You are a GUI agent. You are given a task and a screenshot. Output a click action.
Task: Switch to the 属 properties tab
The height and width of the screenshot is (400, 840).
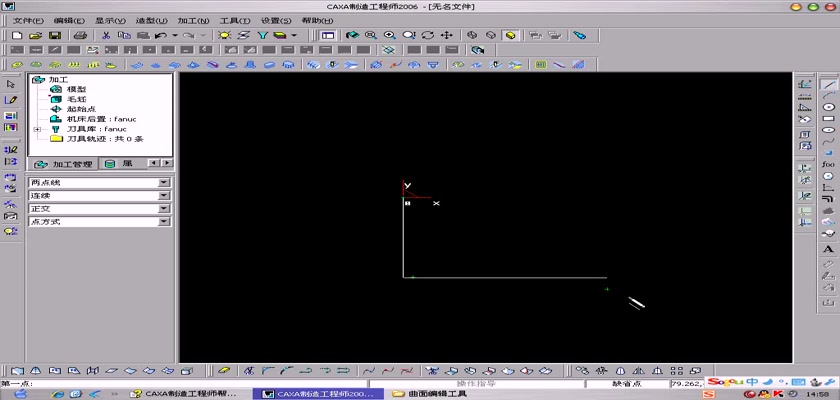[x=119, y=164]
